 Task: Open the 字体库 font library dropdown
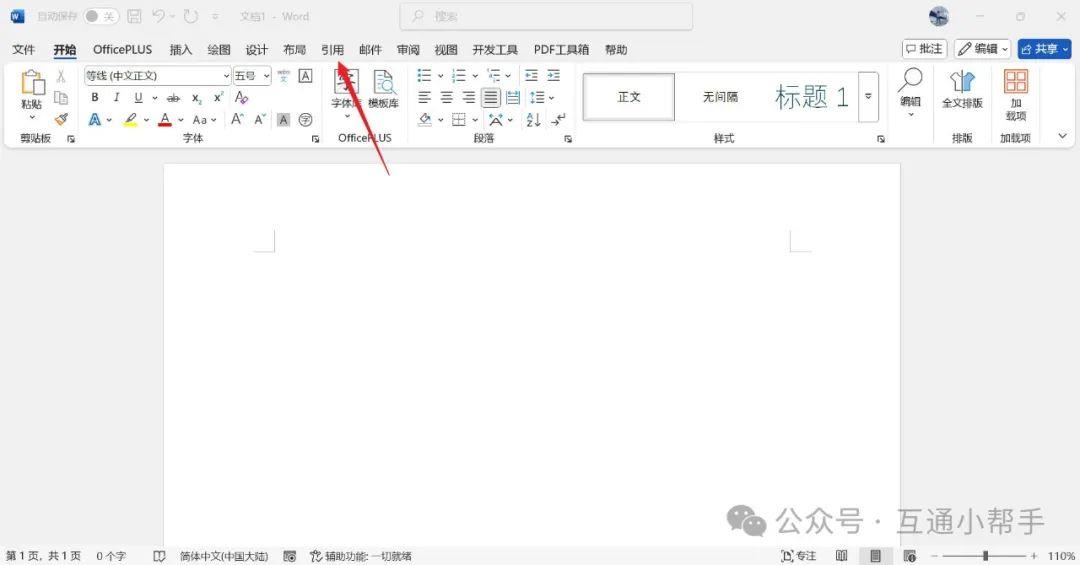coord(346,94)
